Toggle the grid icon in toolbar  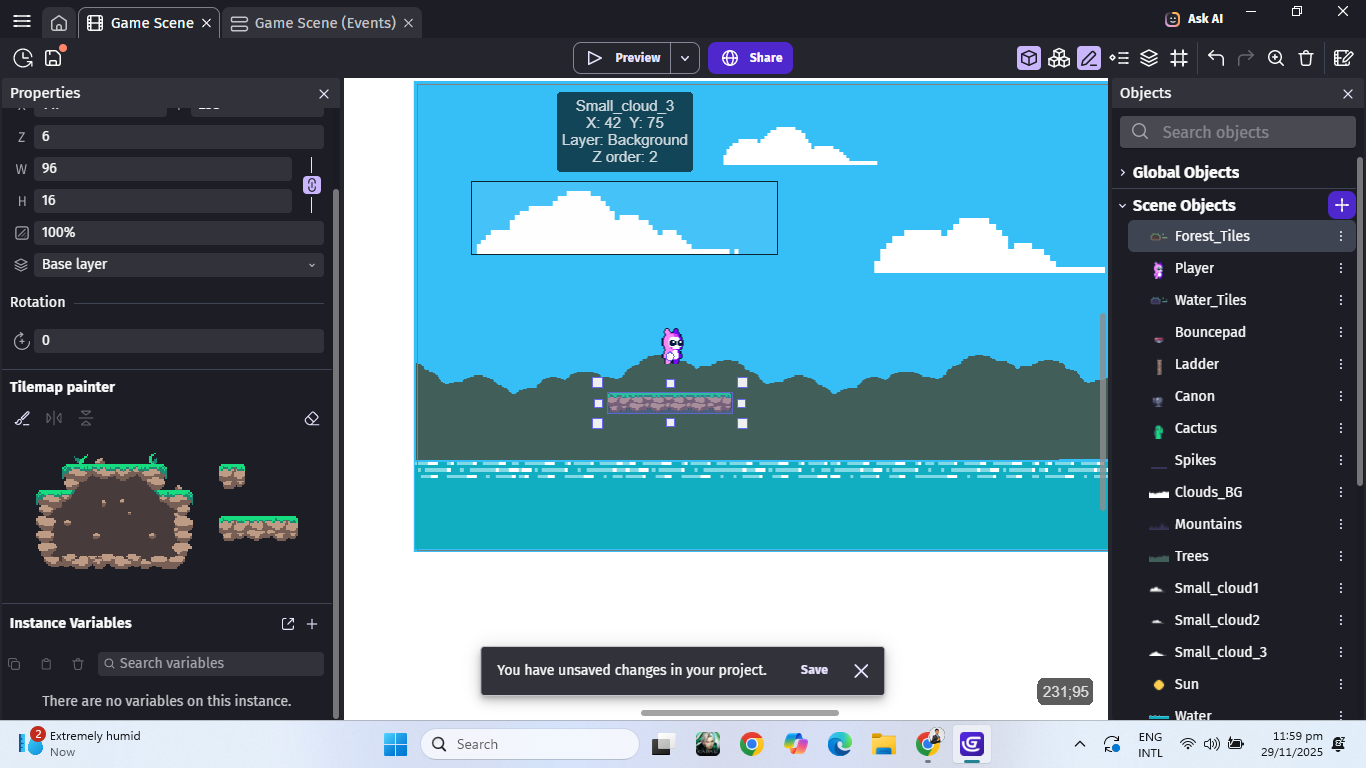pyautogui.click(x=1179, y=58)
